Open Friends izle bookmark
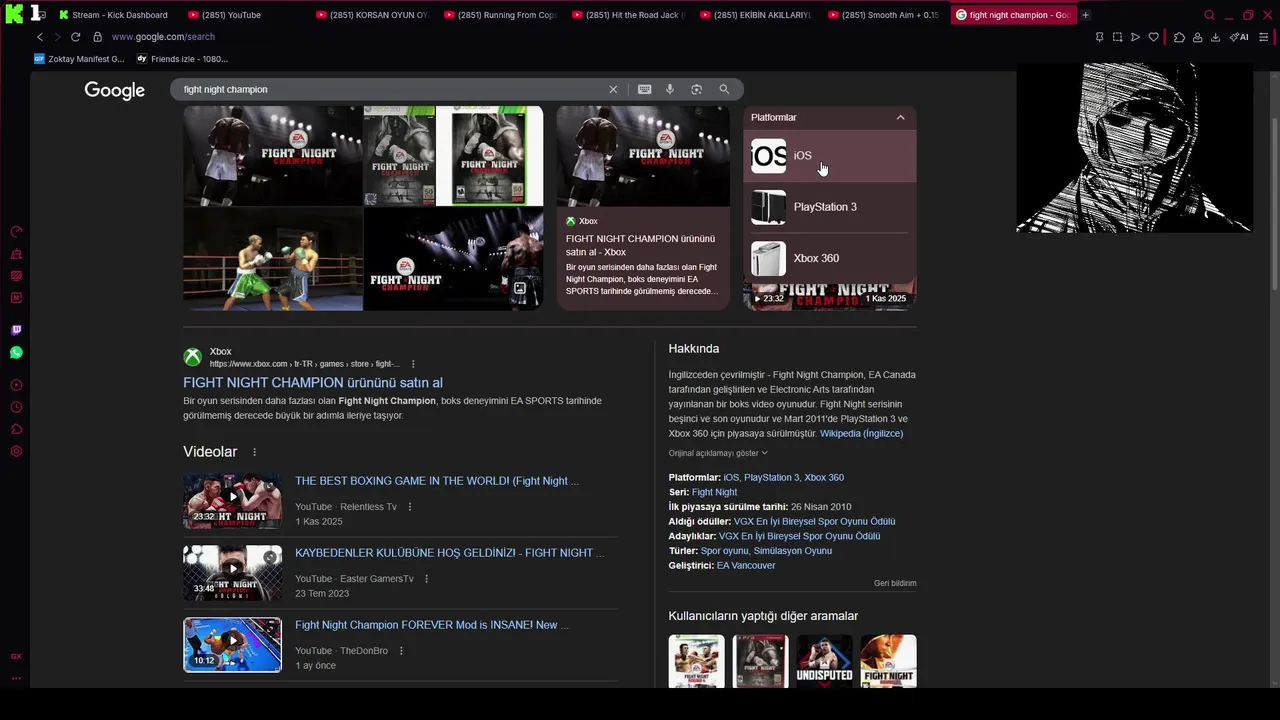The image size is (1280, 720). [182, 59]
